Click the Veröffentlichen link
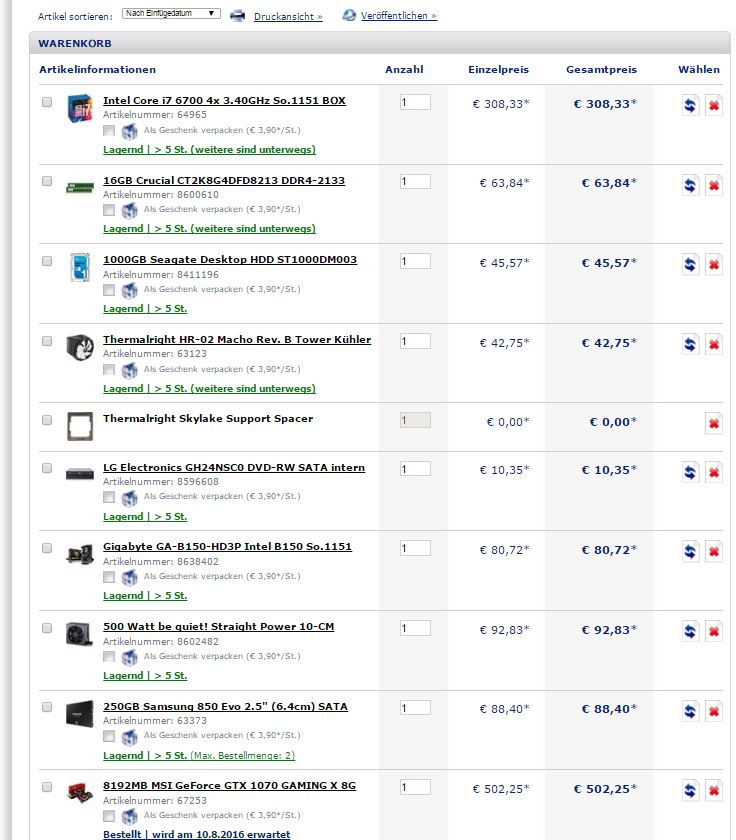Viewport: 736px width, 840px height. 399,16
